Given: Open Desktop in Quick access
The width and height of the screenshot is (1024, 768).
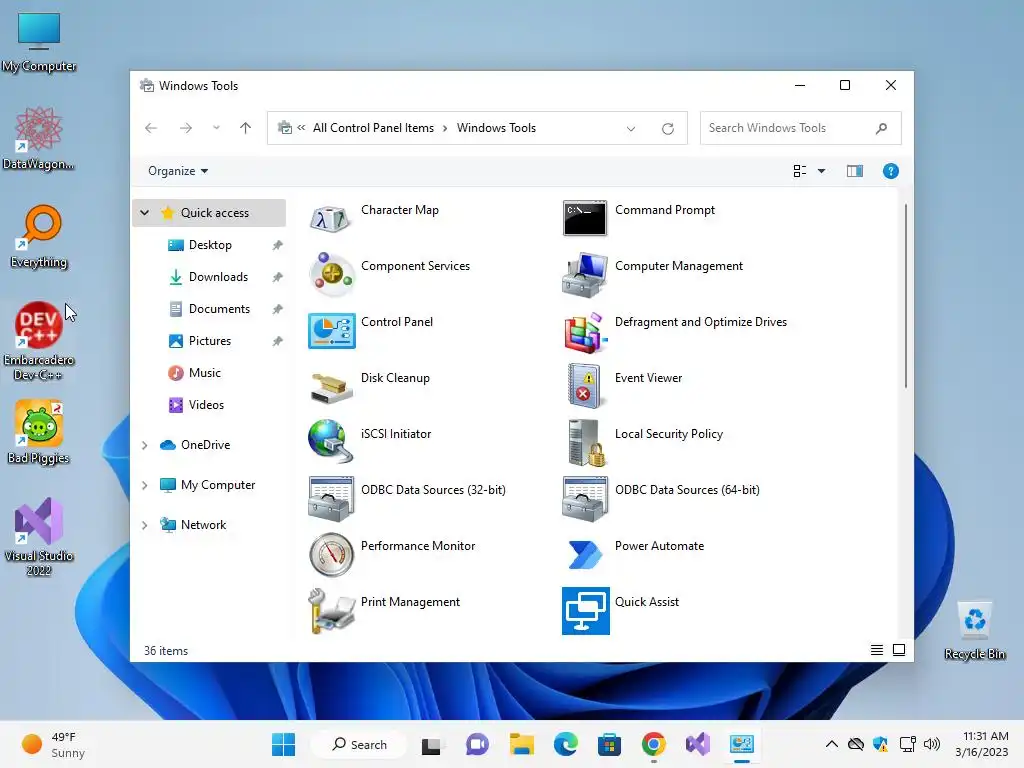Looking at the screenshot, I should [x=210, y=245].
